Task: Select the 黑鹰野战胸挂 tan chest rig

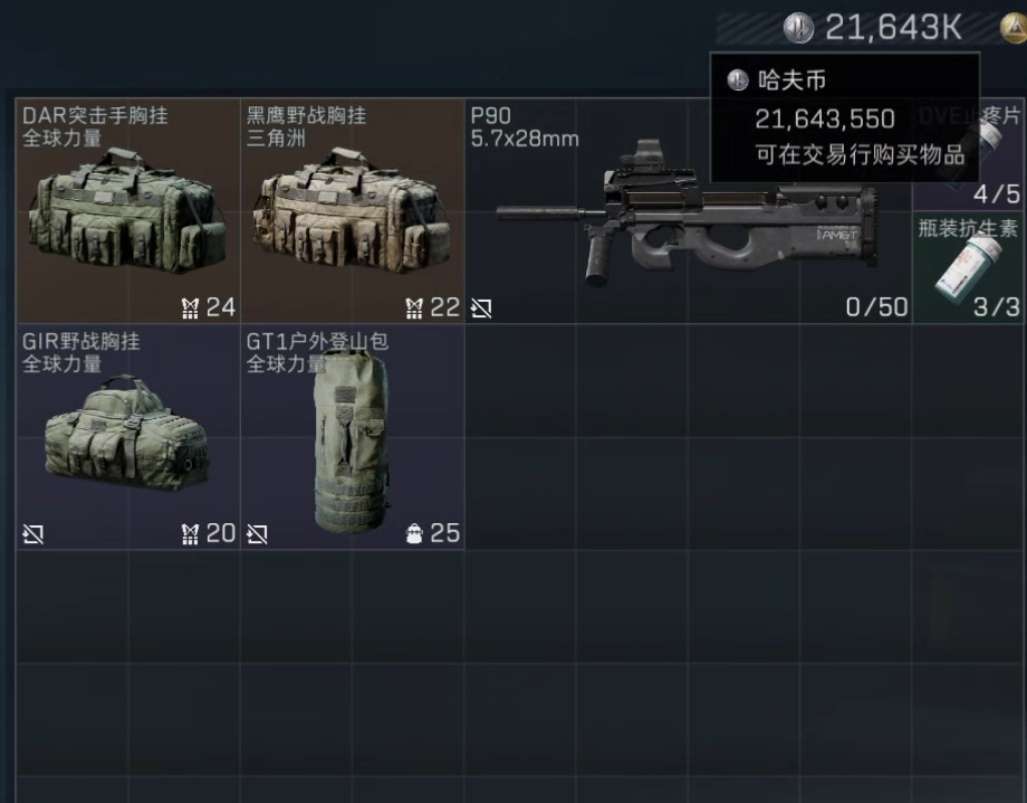Action: (352, 211)
